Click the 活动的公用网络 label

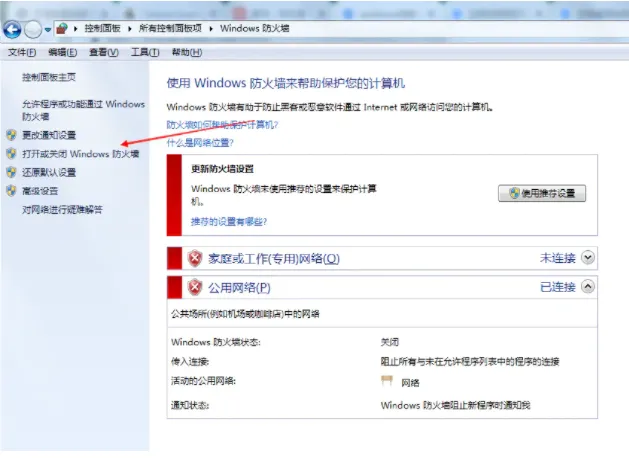[x=203, y=381]
